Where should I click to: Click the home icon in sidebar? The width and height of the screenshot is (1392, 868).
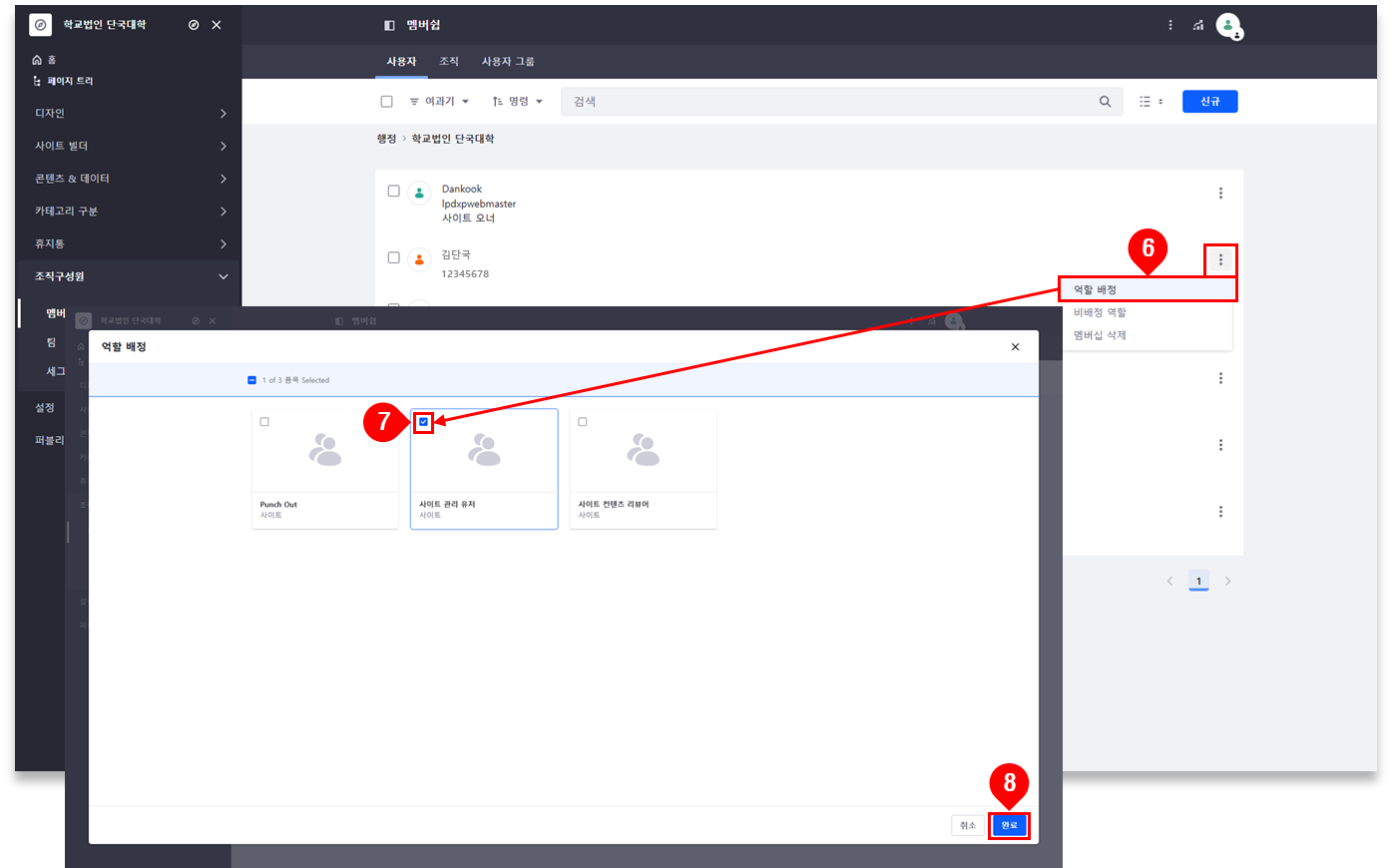pyautogui.click(x=38, y=60)
